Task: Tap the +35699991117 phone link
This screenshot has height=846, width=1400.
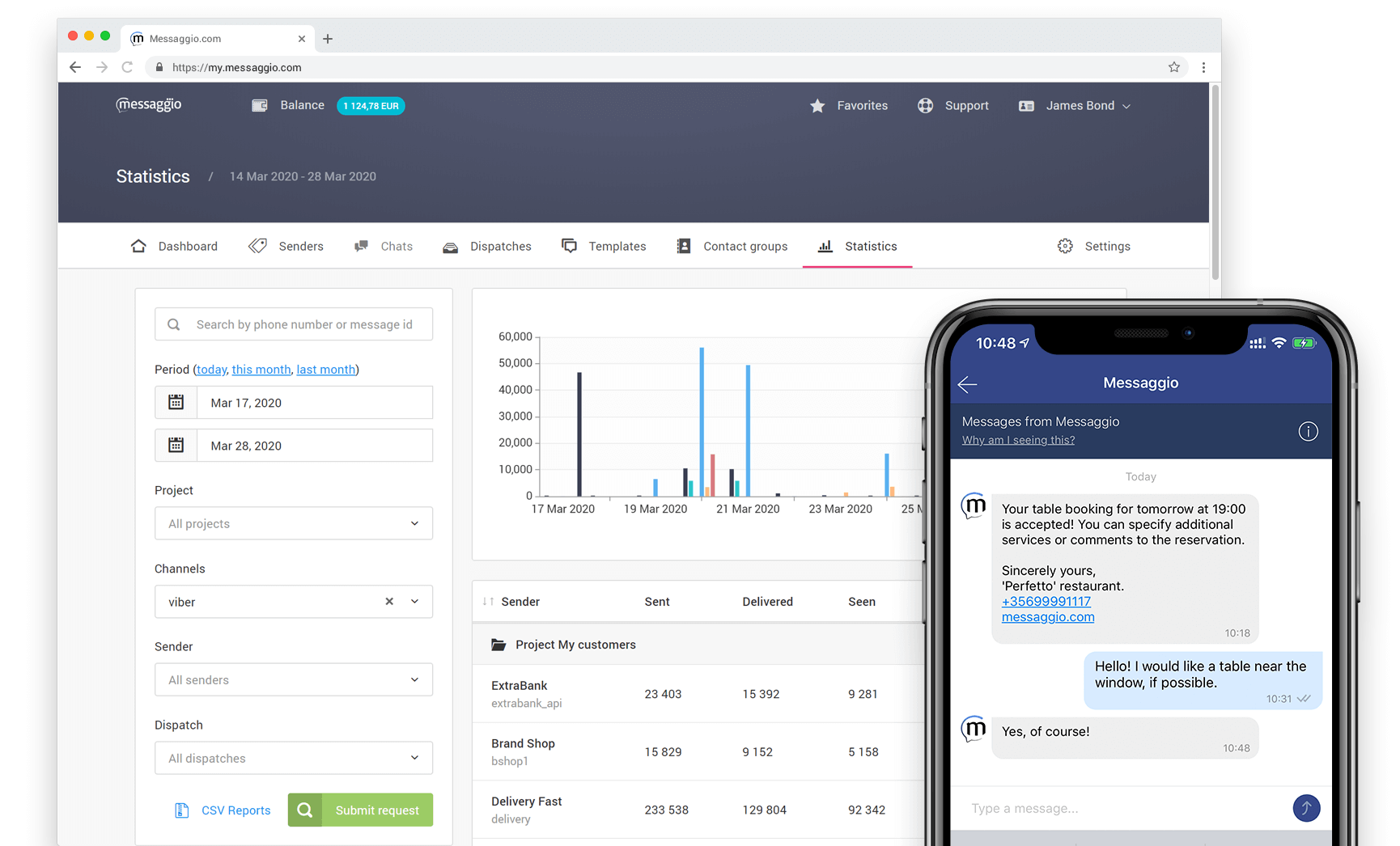Action: 1046,602
